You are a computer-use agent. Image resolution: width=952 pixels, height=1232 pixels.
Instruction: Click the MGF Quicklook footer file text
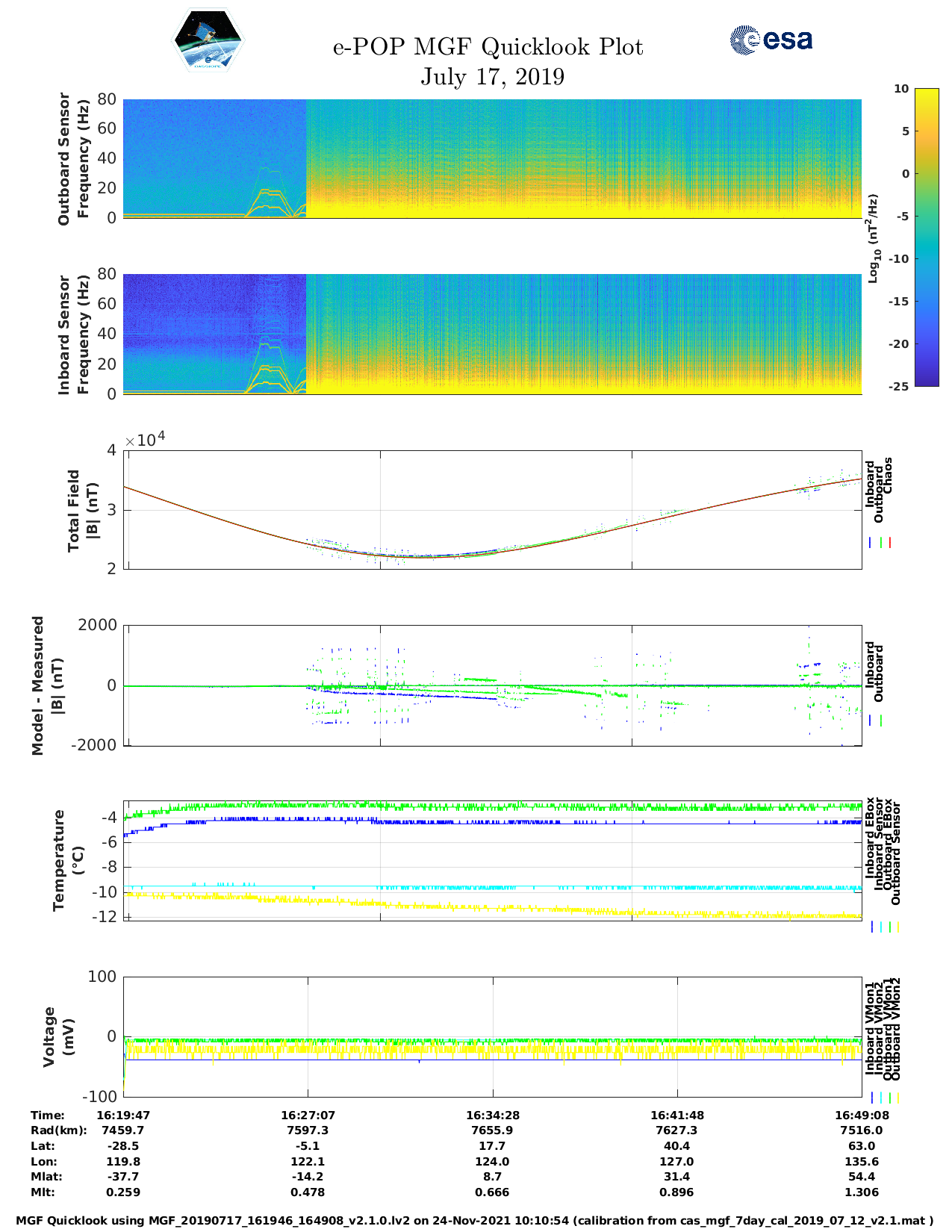pyautogui.click(x=475, y=1221)
